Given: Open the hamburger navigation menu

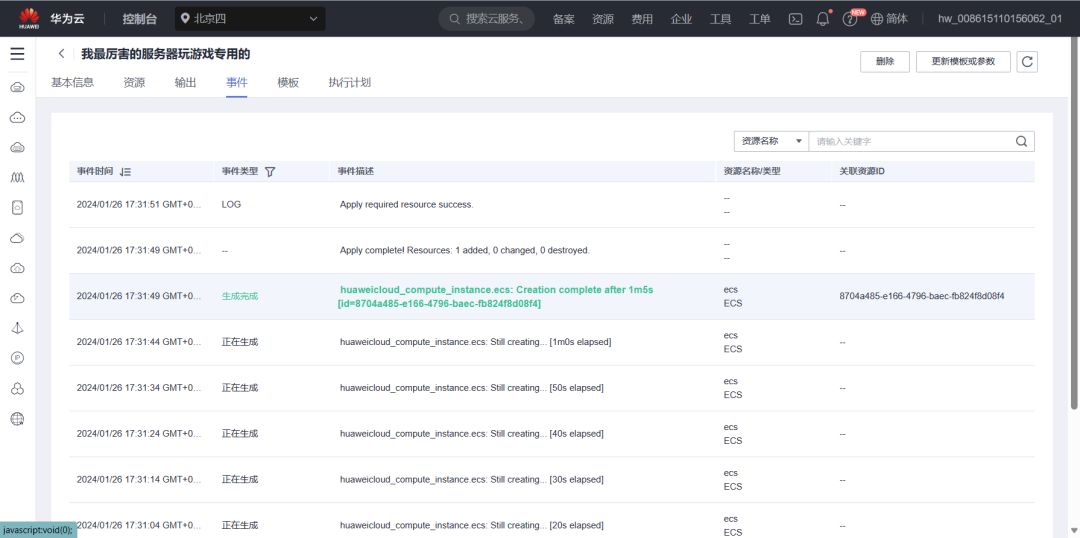Looking at the screenshot, I should pyautogui.click(x=17, y=54).
